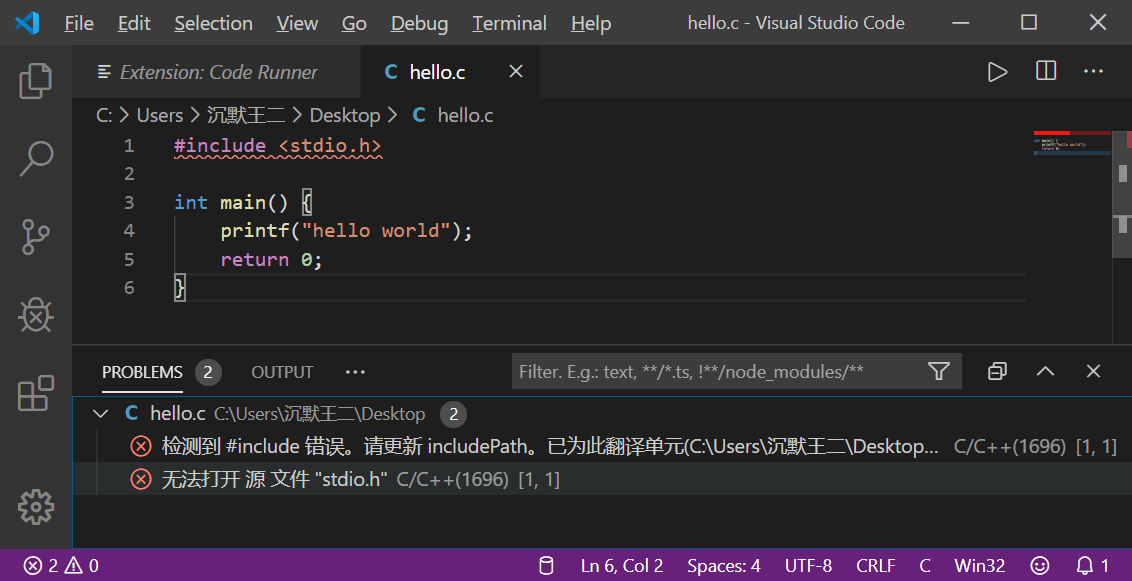The width and height of the screenshot is (1132, 581).
Task: Open the Search view
Action: point(36,159)
